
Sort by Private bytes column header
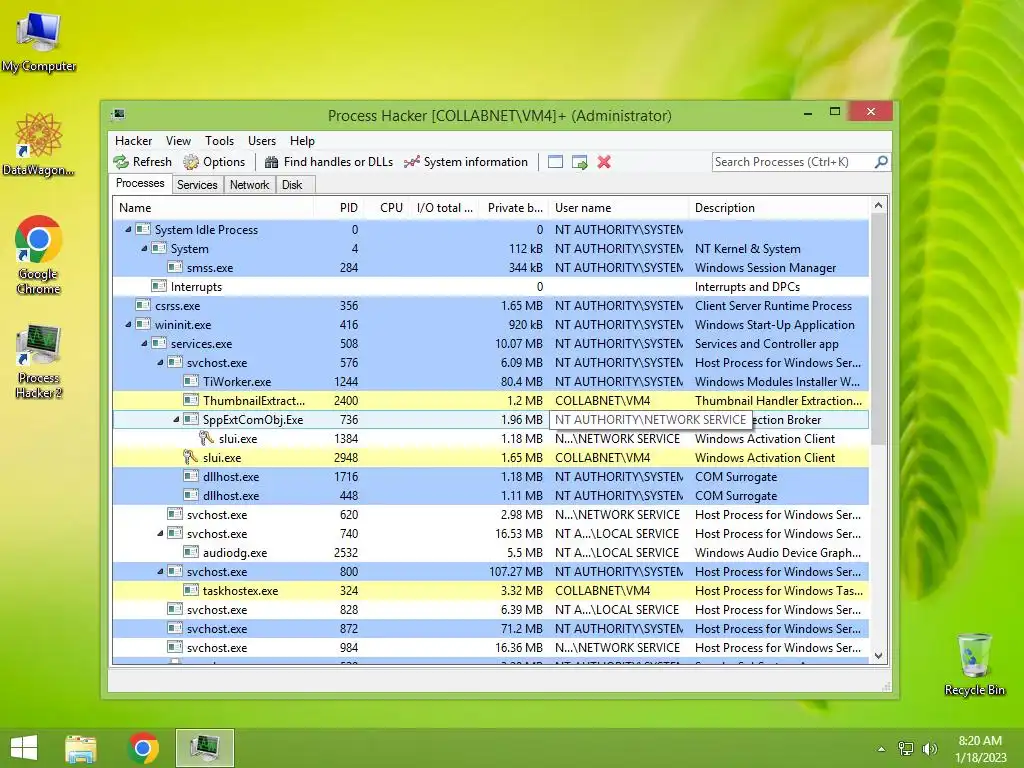[x=514, y=208]
